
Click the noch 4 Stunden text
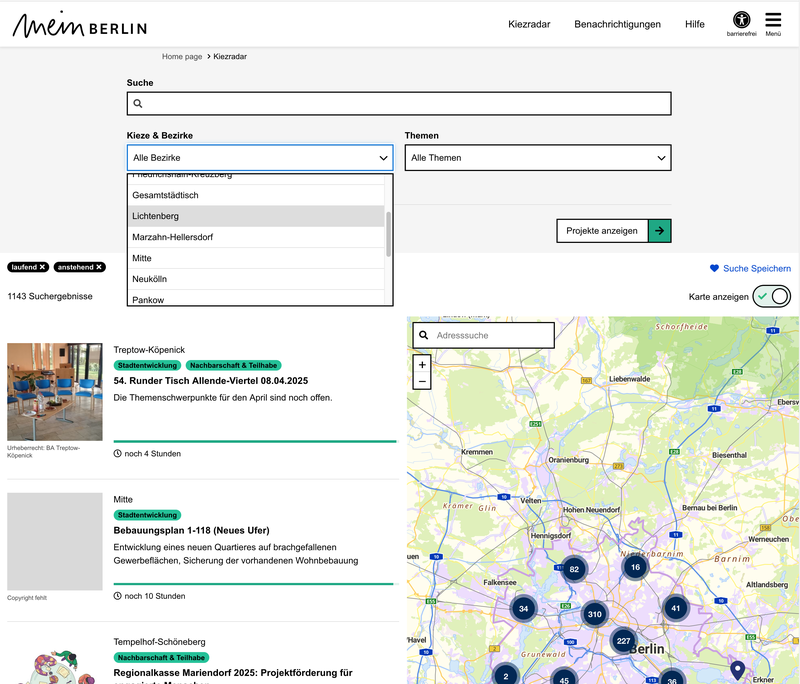(153, 453)
